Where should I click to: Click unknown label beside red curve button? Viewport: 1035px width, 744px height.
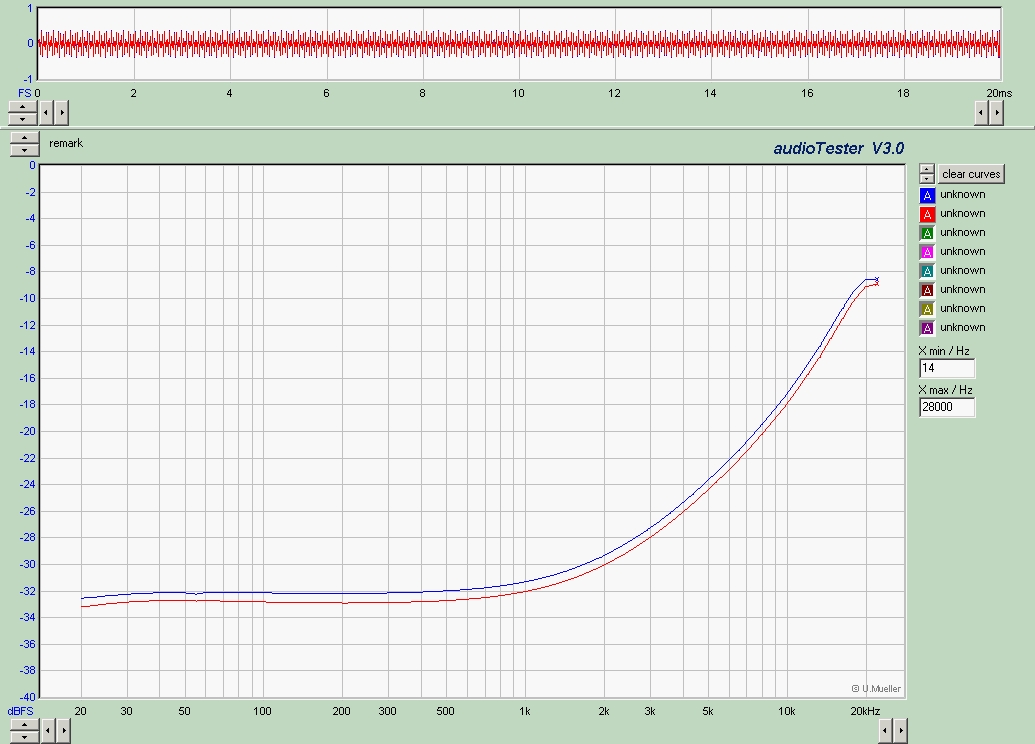962,214
